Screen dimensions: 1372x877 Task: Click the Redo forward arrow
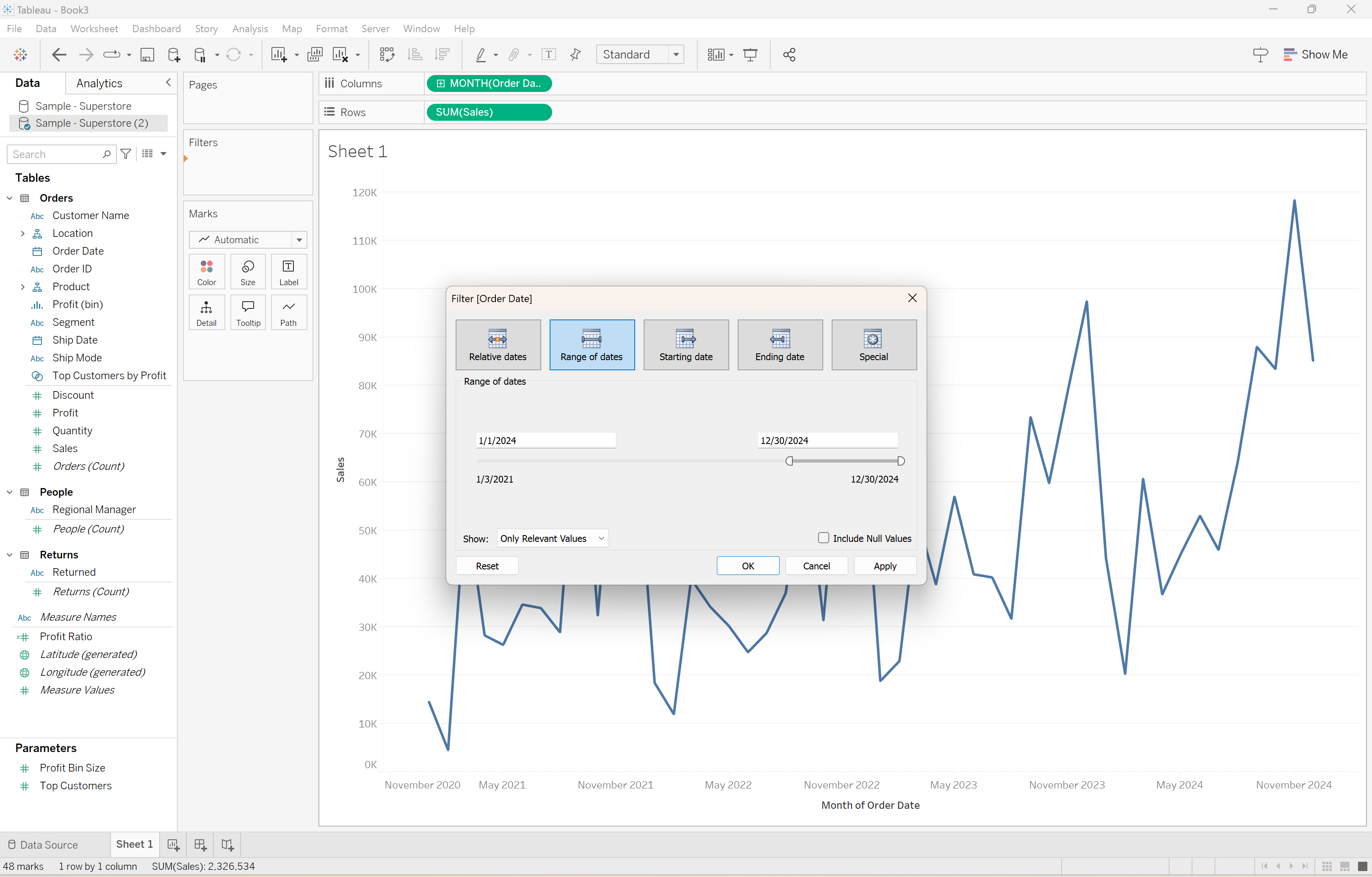(86, 55)
